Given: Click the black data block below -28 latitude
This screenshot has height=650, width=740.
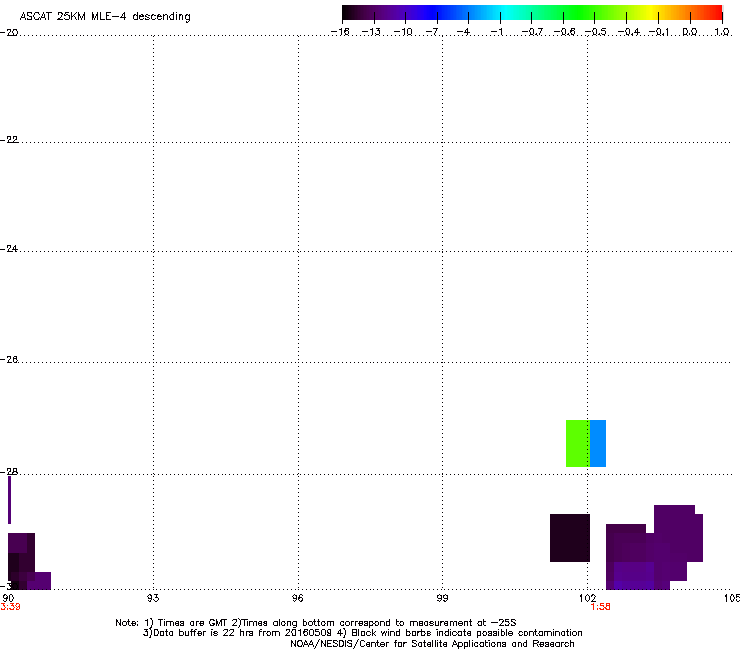Looking at the screenshot, I should 570,538.
